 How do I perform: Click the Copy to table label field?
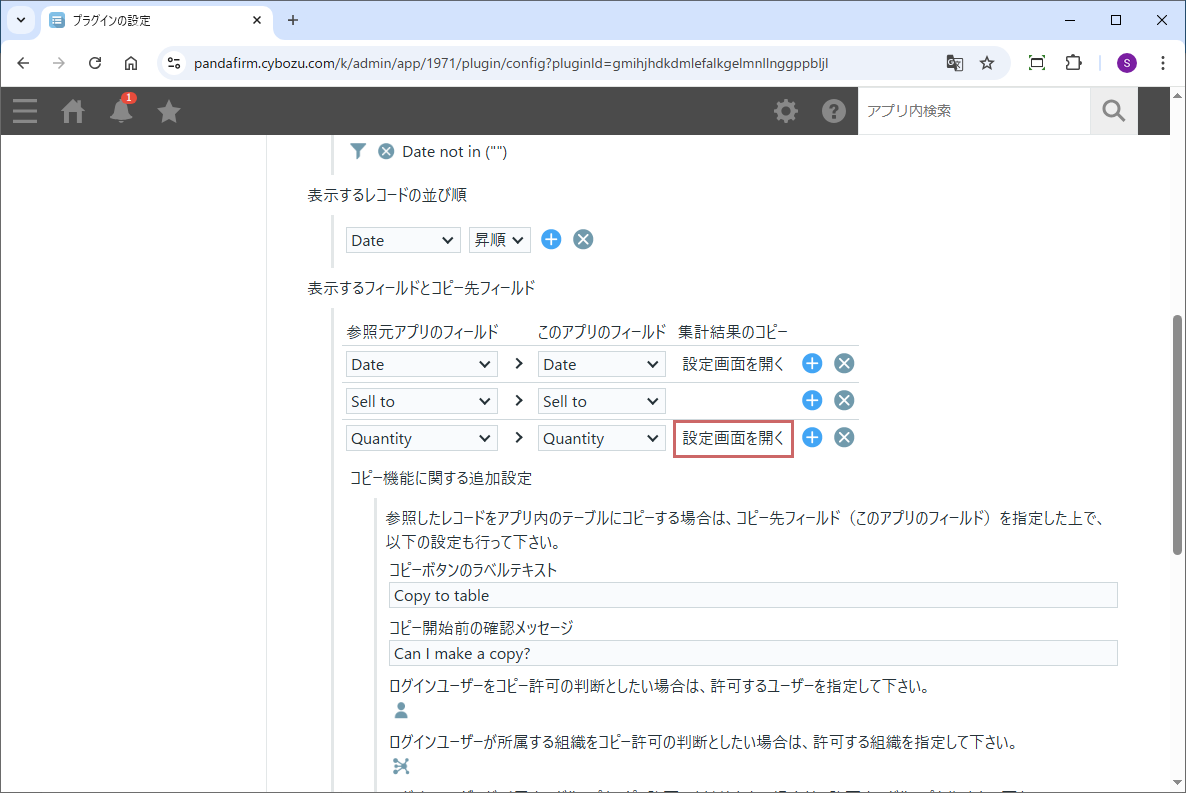point(752,596)
